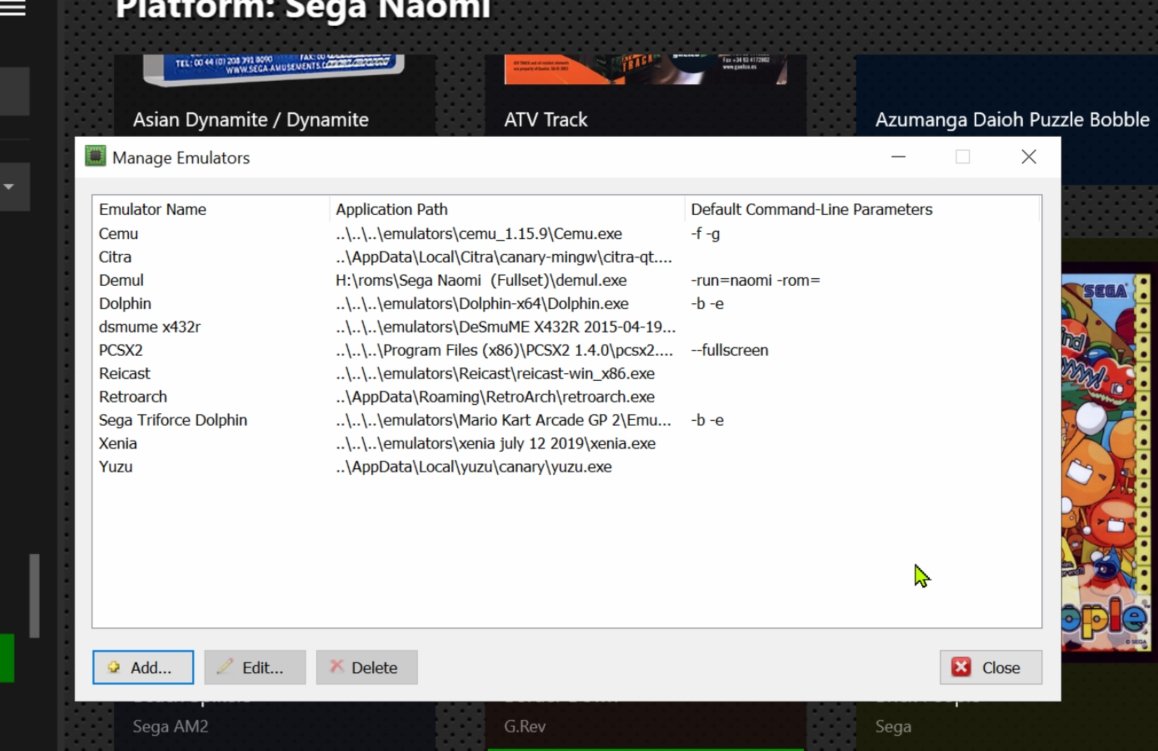Close the Manage Emulators dialog via Close button
The height and width of the screenshot is (751, 1158).
[991, 668]
